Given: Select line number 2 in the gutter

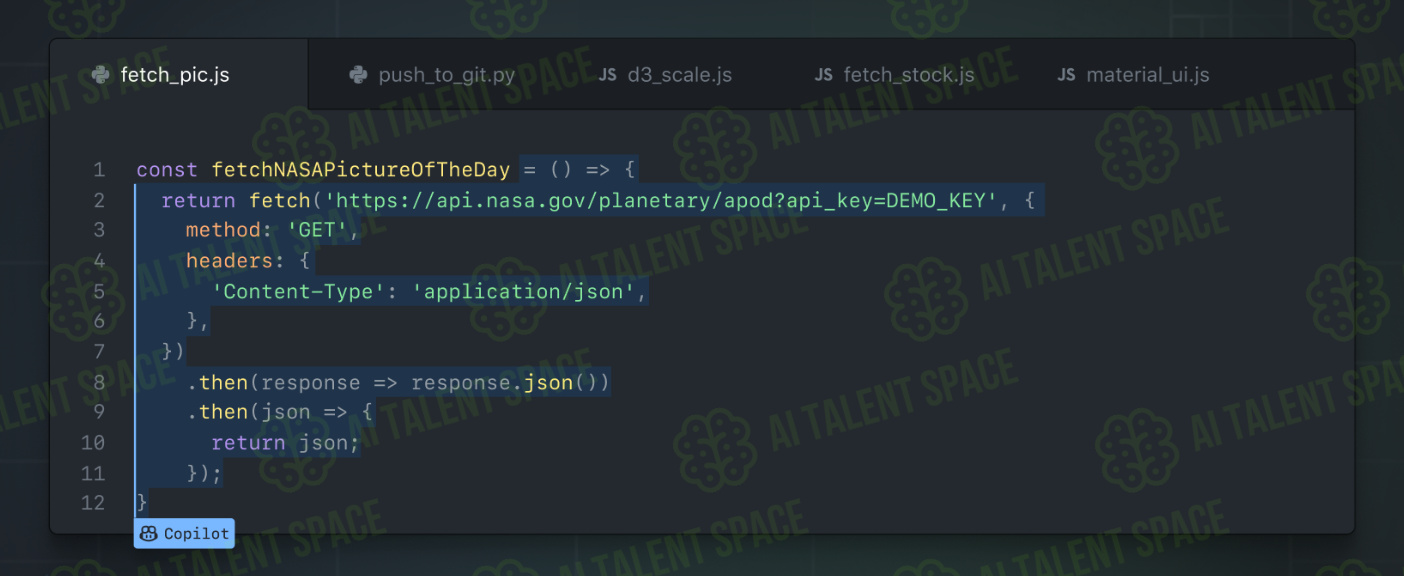Looking at the screenshot, I should 99,200.
